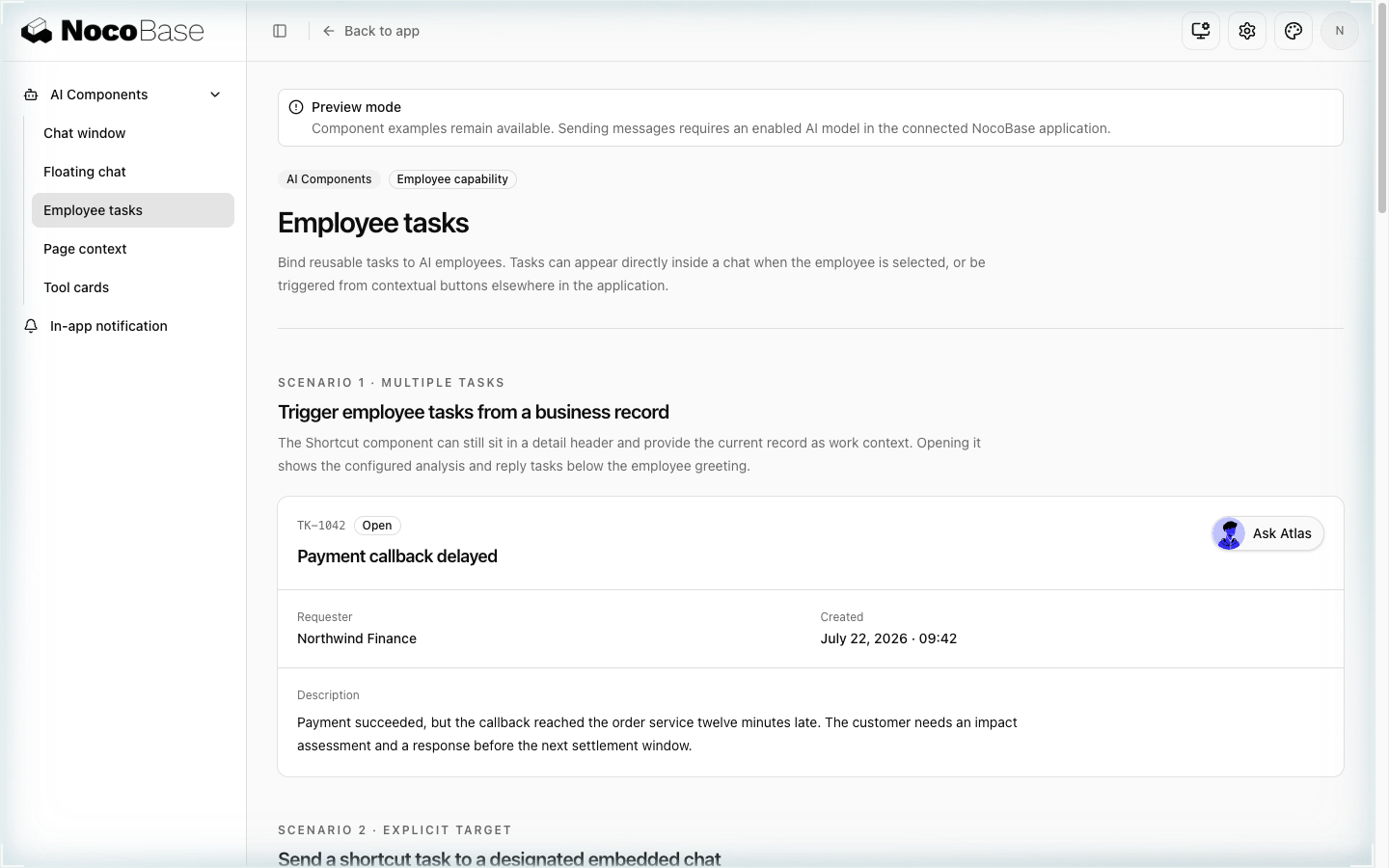Click the Scenario 1 Multiple Tasks label
Screen dimensions: 1389x868
pos(392,383)
